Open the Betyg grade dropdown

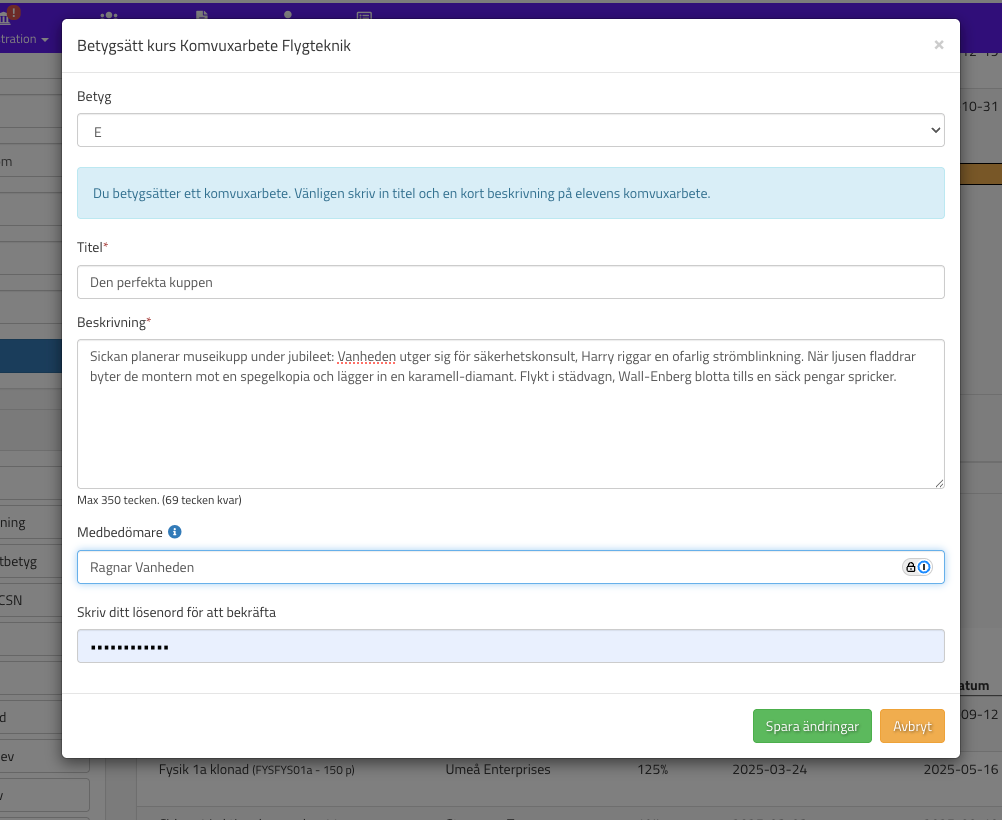pos(510,131)
